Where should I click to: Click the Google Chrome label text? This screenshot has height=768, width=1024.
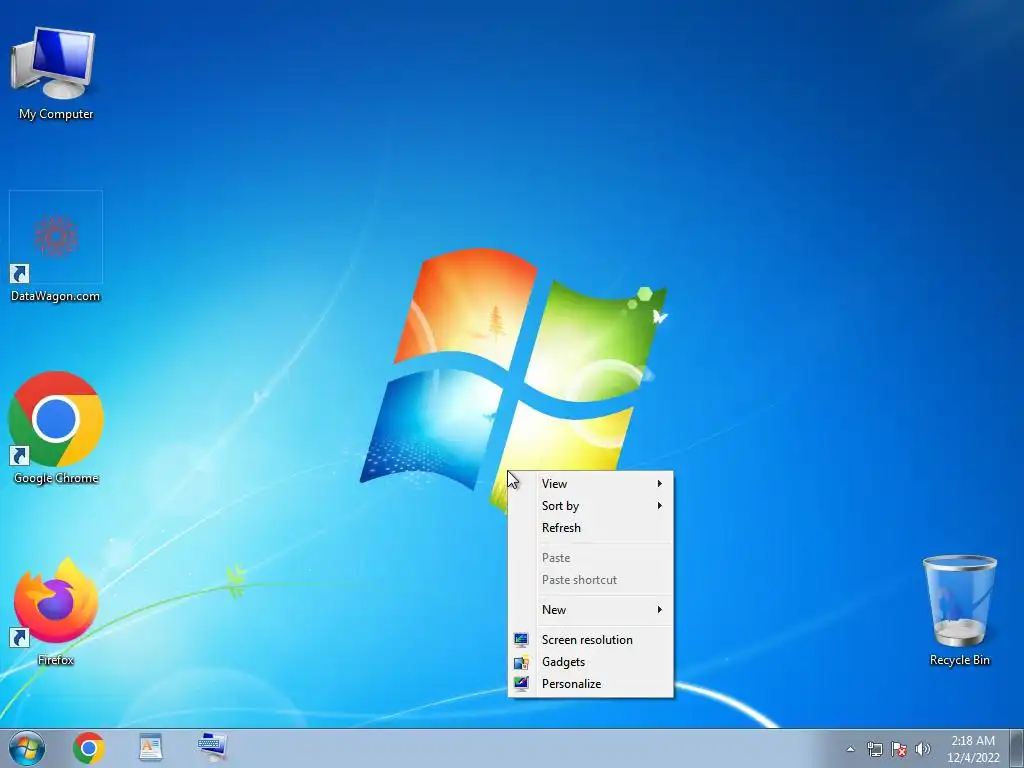tap(56, 478)
